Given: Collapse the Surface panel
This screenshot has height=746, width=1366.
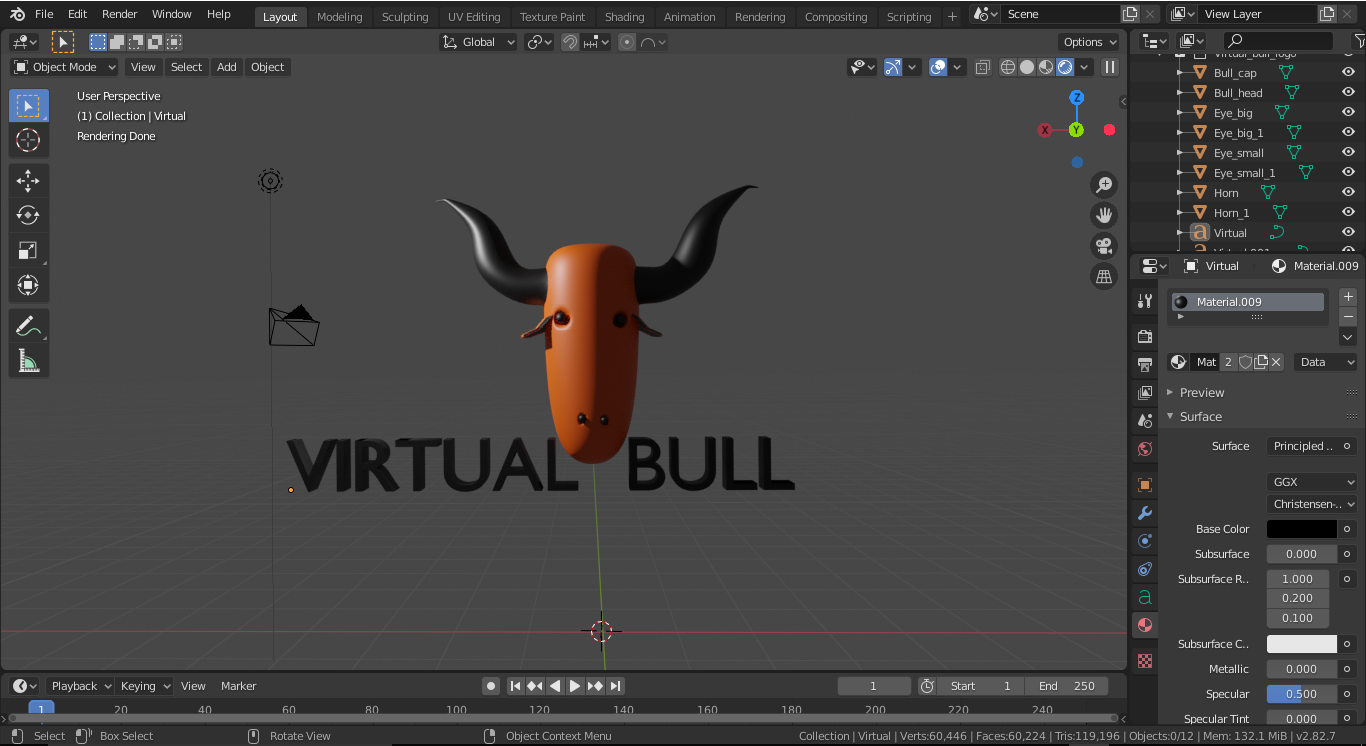Looking at the screenshot, I should click(x=1200, y=417).
